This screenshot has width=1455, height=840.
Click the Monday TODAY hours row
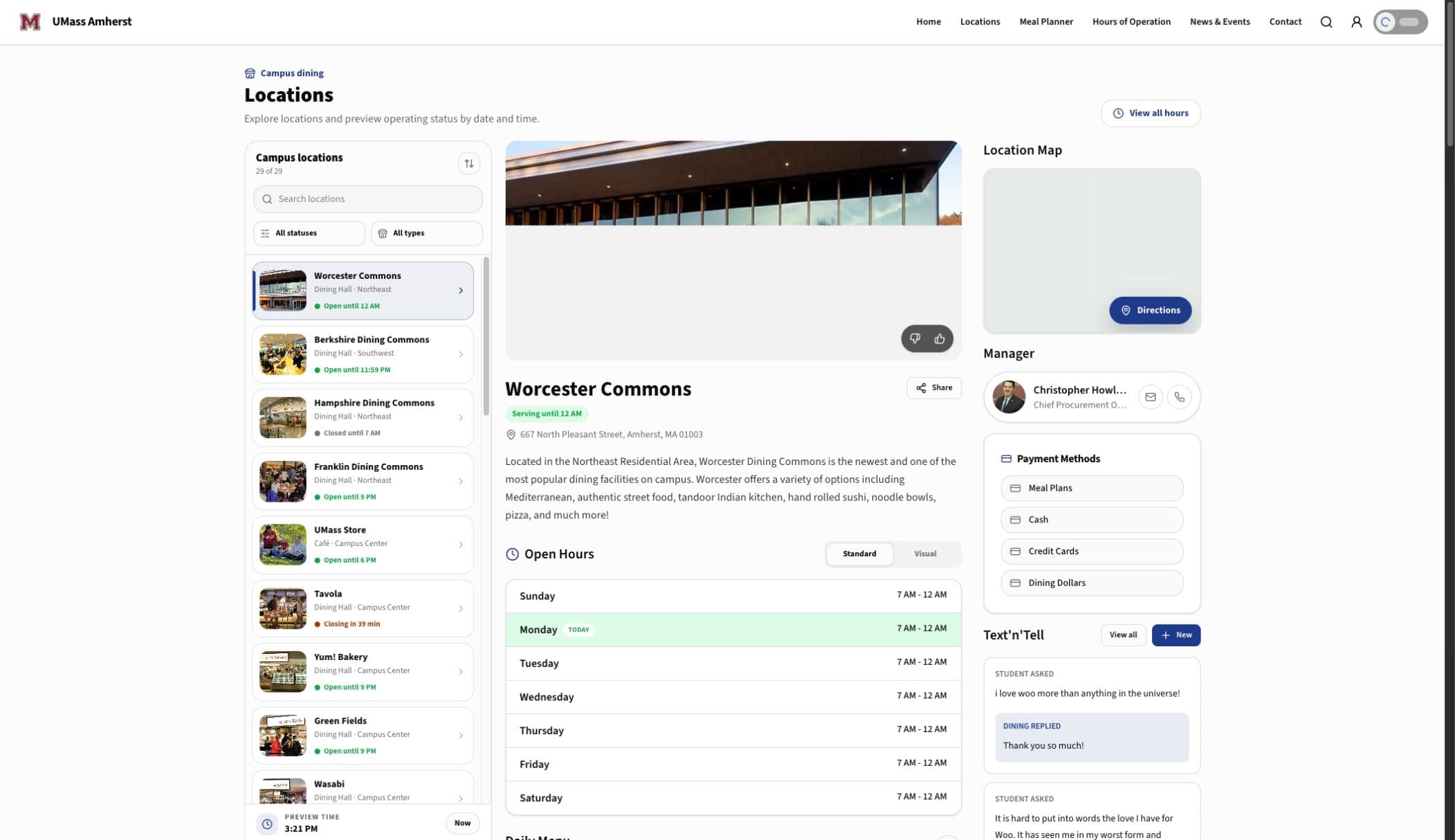click(733, 630)
